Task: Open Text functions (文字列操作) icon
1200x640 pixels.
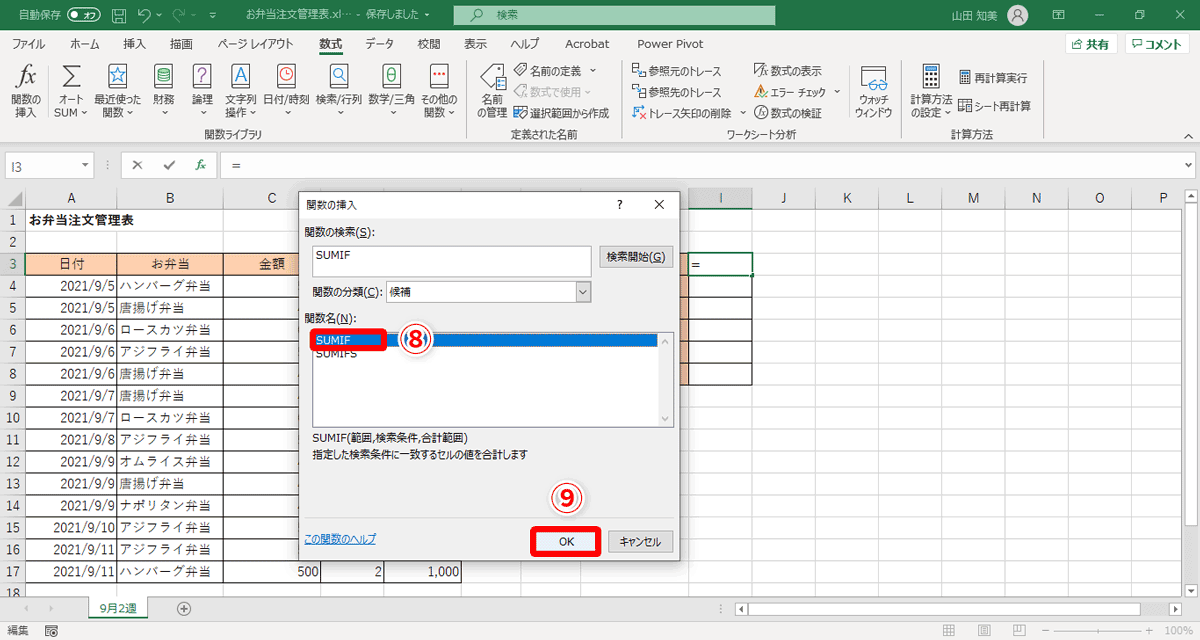Action: 240,91
